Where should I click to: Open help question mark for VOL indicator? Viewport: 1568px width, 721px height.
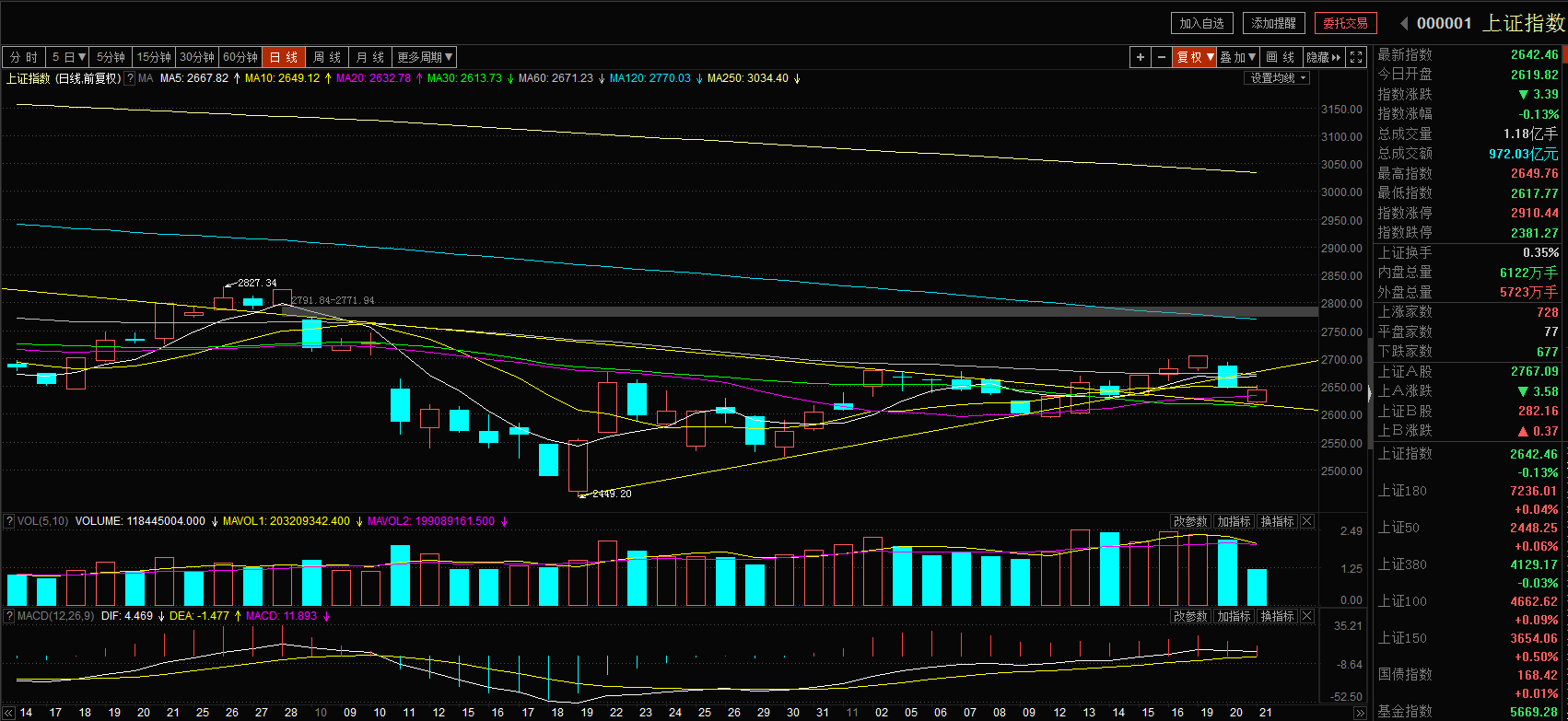[x=10, y=521]
